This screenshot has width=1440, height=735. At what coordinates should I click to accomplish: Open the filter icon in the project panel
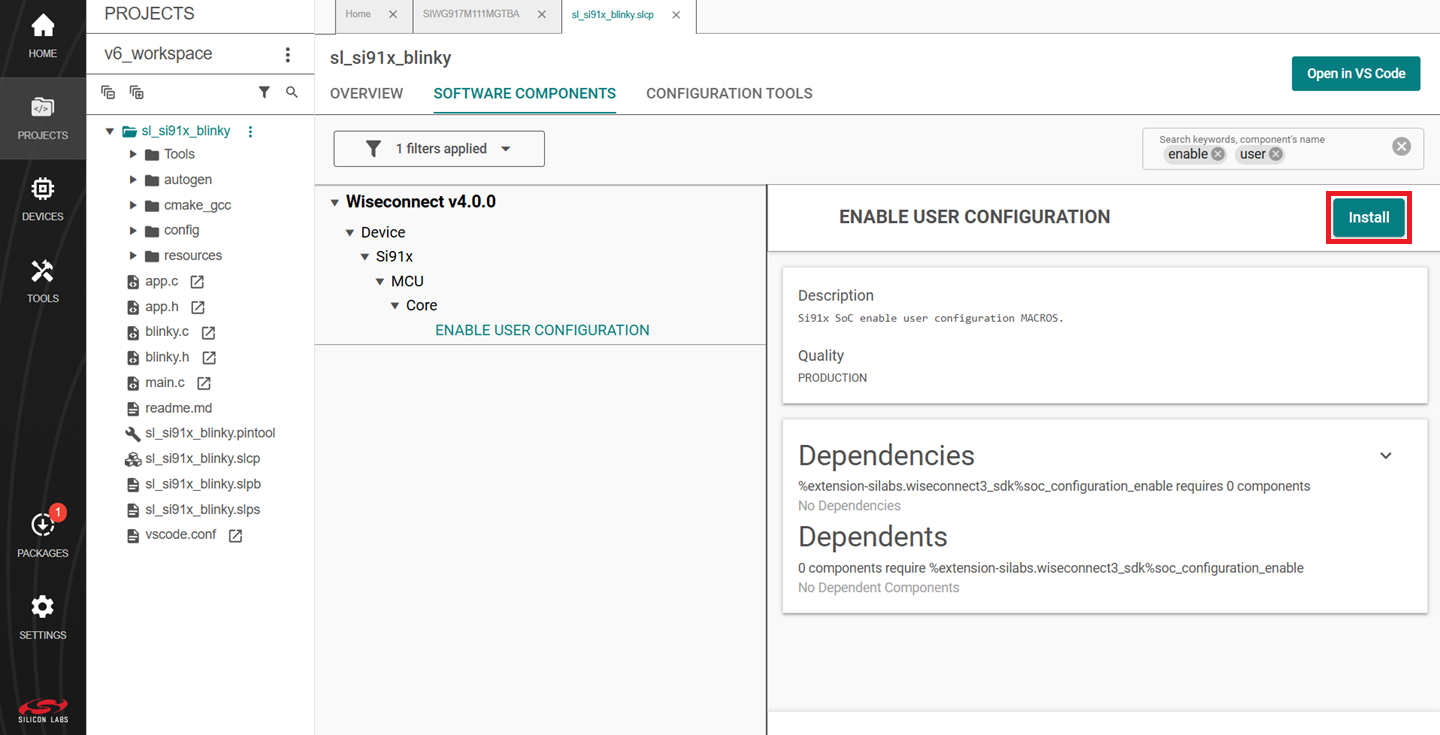(264, 91)
